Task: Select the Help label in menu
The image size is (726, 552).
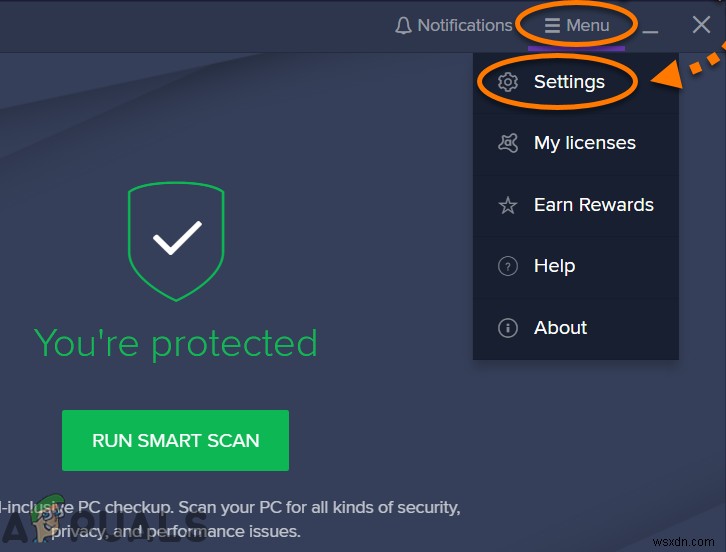Action: (554, 266)
